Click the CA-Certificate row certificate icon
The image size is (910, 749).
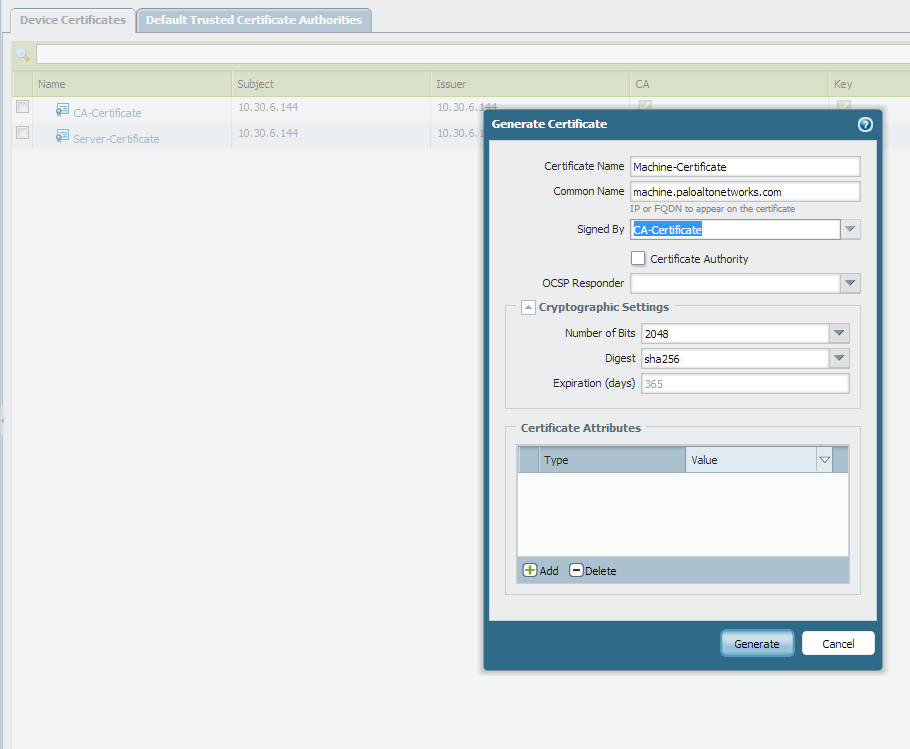click(x=62, y=111)
